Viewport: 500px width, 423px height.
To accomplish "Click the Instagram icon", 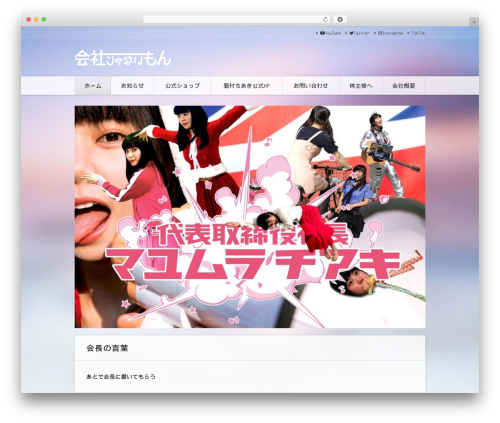I will [x=380, y=33].
